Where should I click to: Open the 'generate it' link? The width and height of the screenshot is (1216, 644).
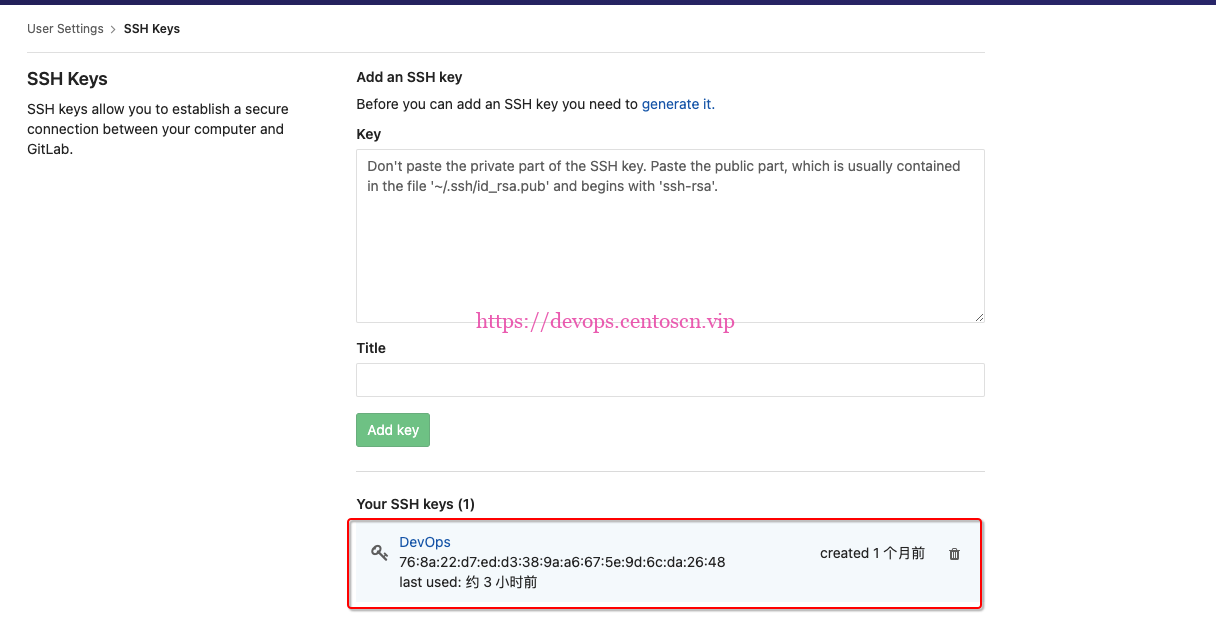click(x=678, y=104)
